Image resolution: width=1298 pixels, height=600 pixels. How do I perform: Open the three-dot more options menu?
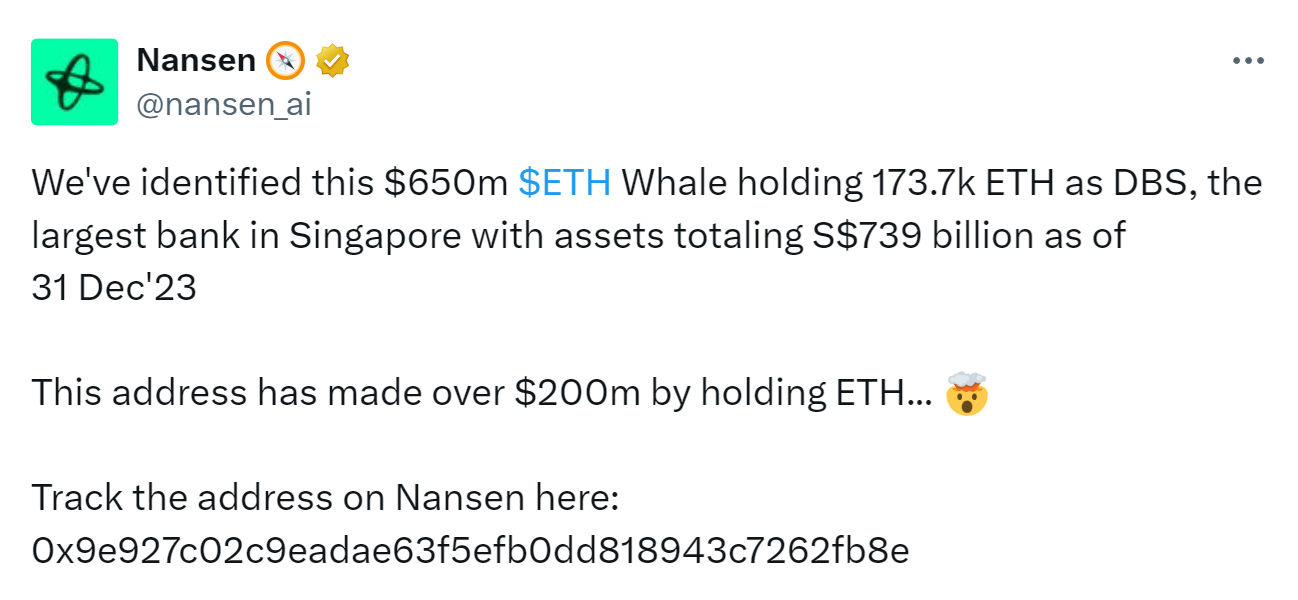click(1248, 61)
